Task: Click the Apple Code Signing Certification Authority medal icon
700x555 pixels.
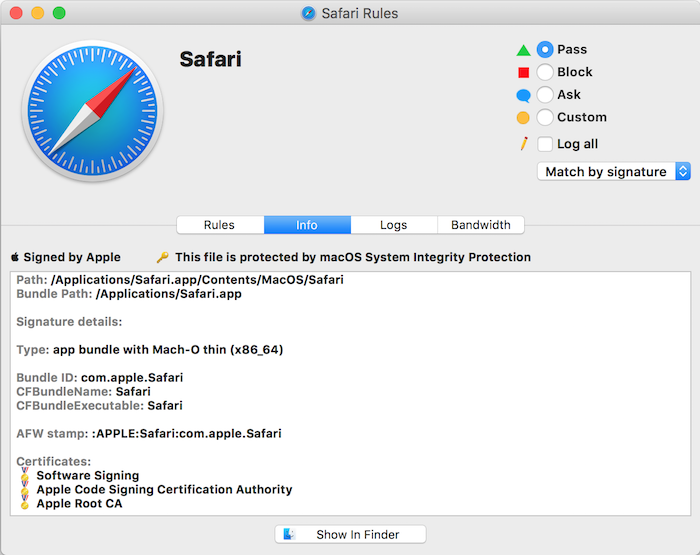Action: pyautogui.click(x=25, y=489)
